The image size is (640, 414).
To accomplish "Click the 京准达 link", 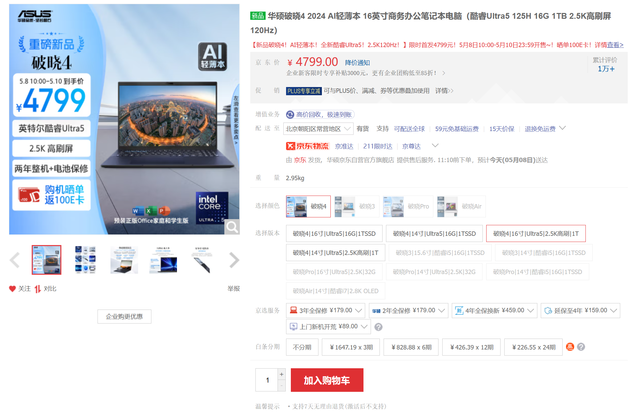I will click(x=344, y=146).
